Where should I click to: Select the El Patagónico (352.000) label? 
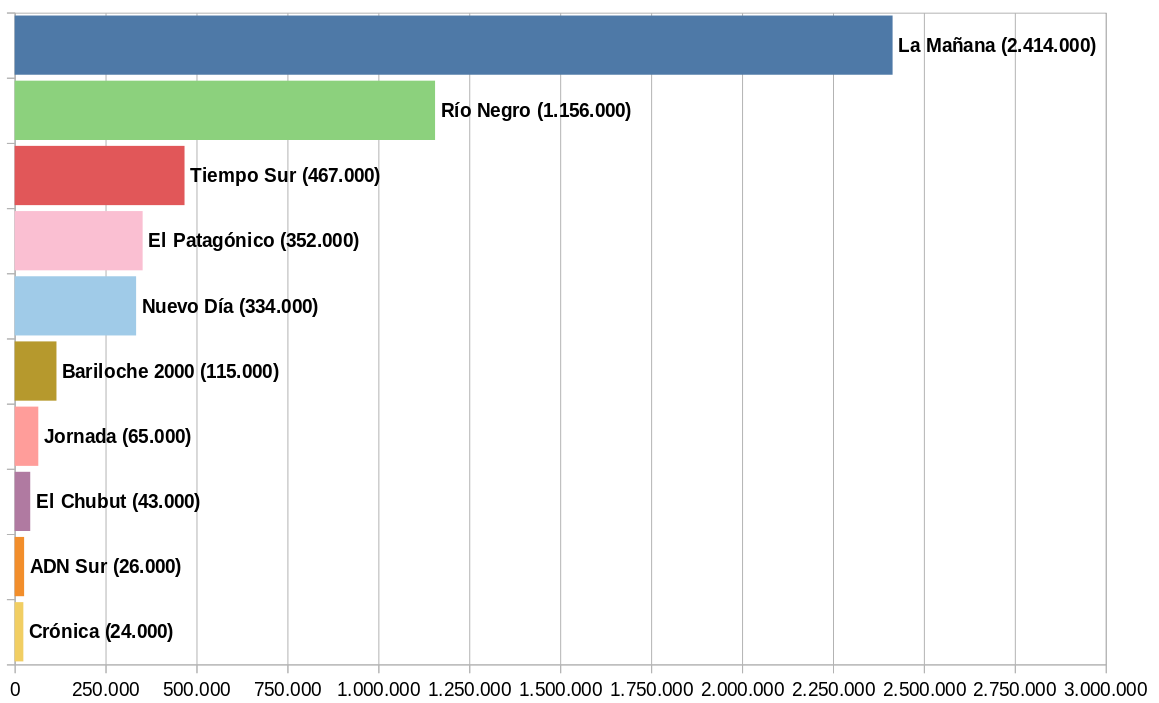253,240
